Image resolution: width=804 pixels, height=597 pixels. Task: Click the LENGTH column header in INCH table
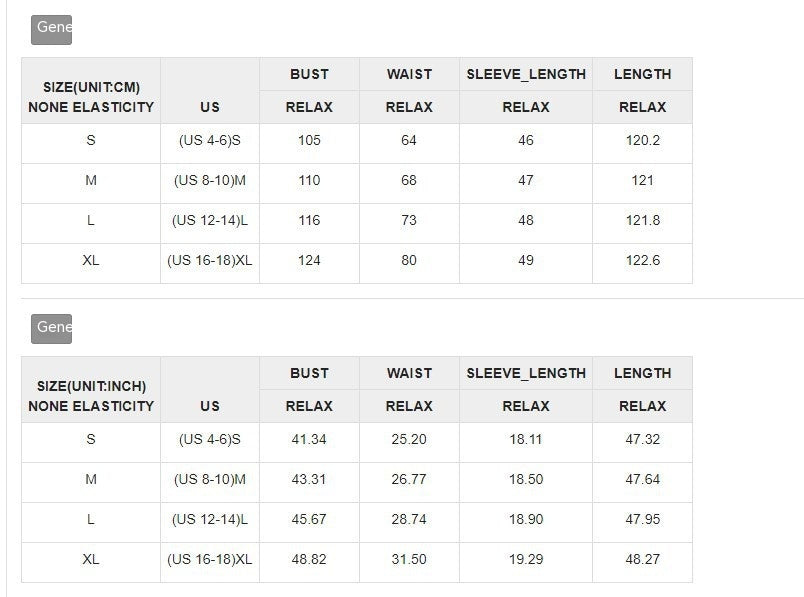(x=642, y=373)
